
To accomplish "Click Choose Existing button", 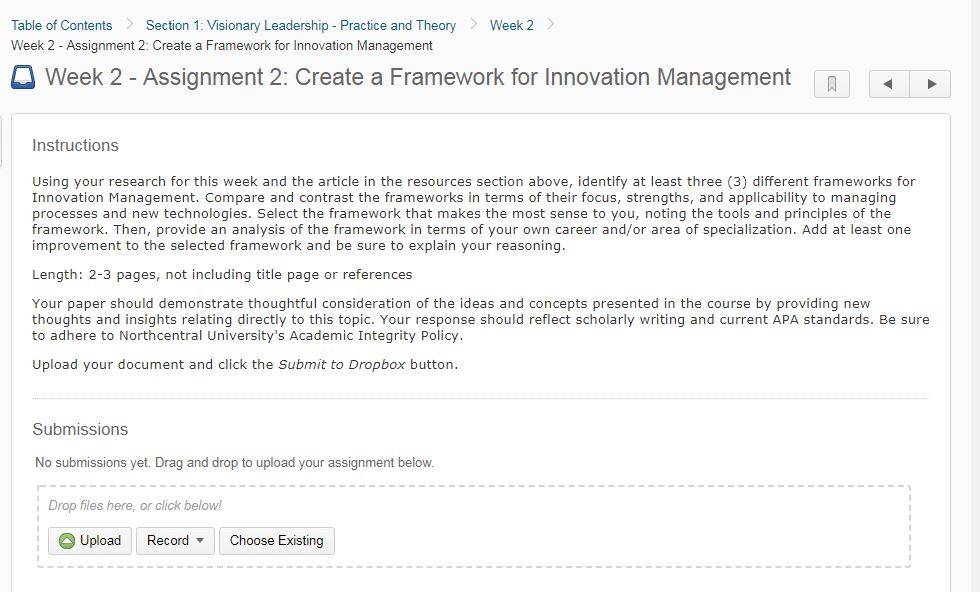I will pos(277,541).
